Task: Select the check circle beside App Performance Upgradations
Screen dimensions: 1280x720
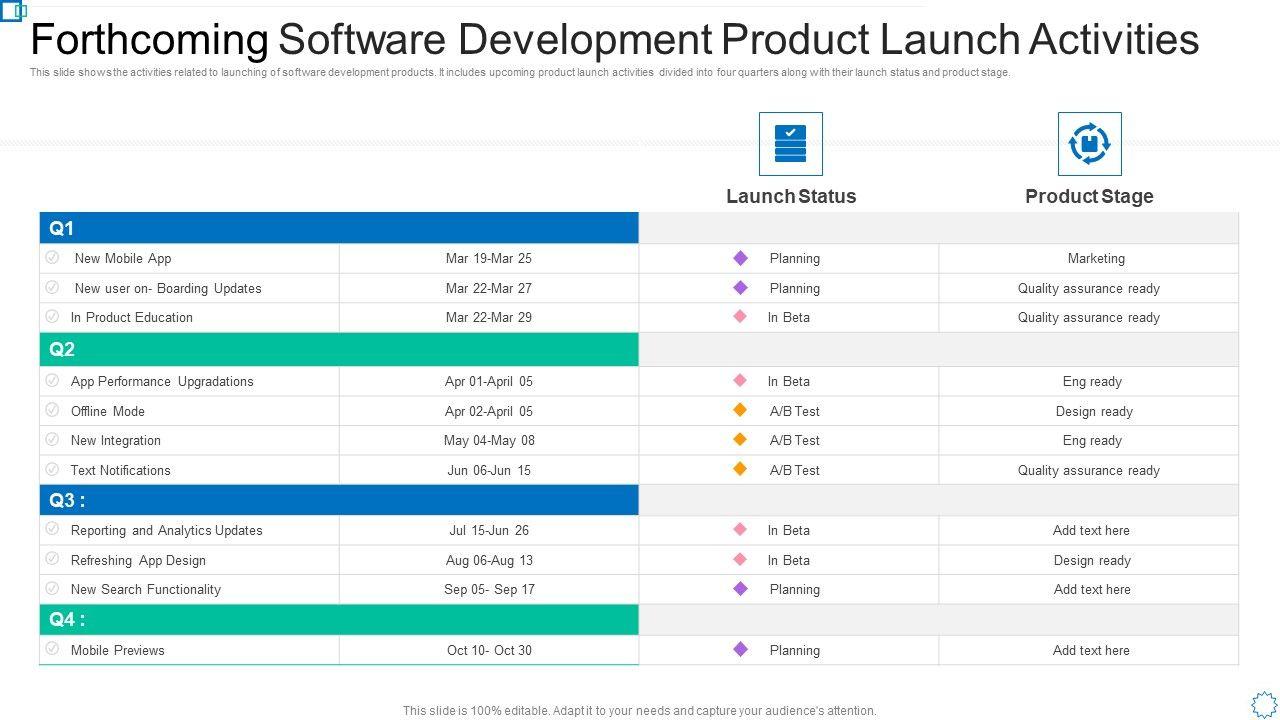Action: coord(52,380)
